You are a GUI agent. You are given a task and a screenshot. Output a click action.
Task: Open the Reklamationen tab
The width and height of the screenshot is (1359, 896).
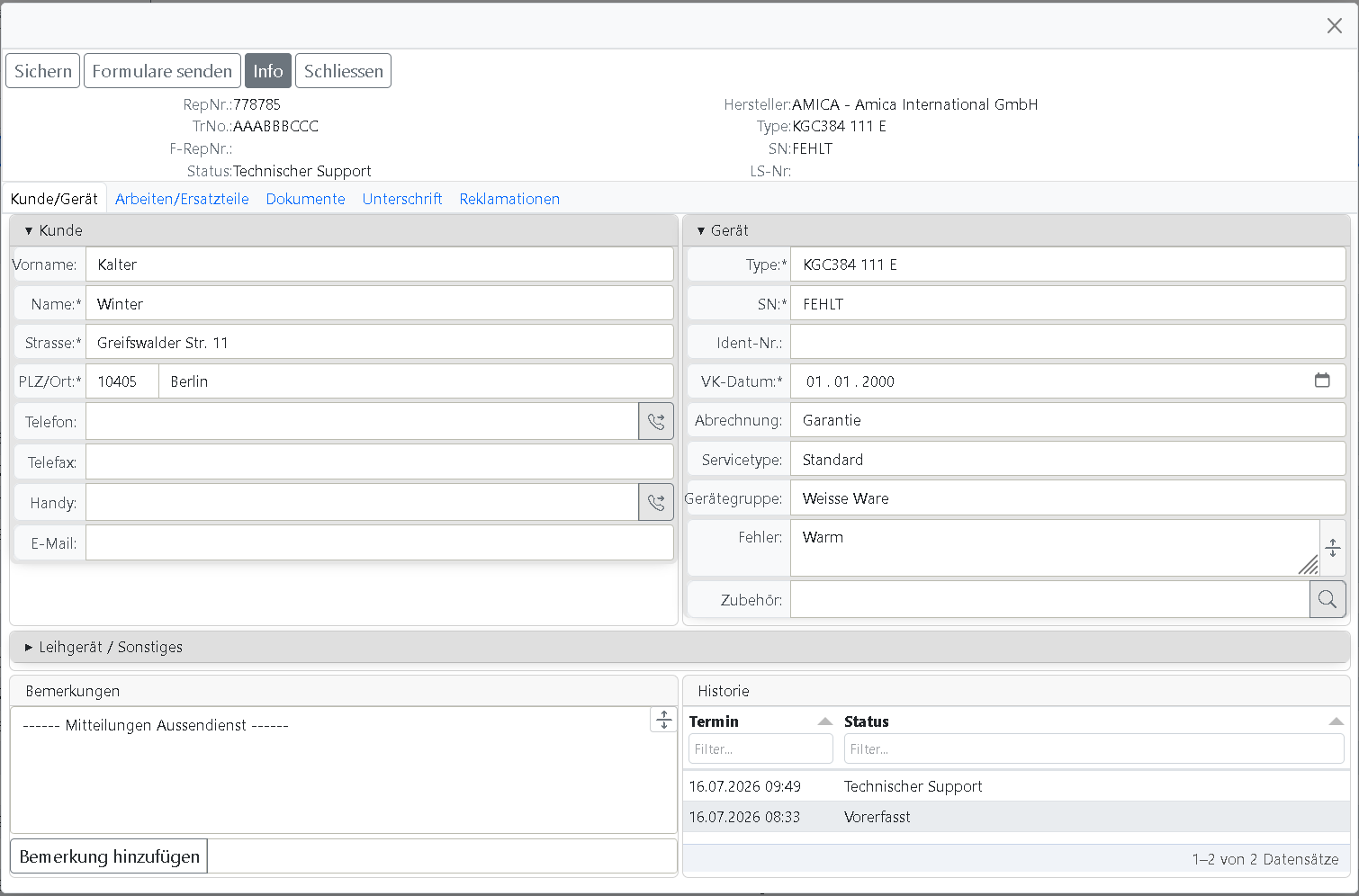tap(509, 199)
